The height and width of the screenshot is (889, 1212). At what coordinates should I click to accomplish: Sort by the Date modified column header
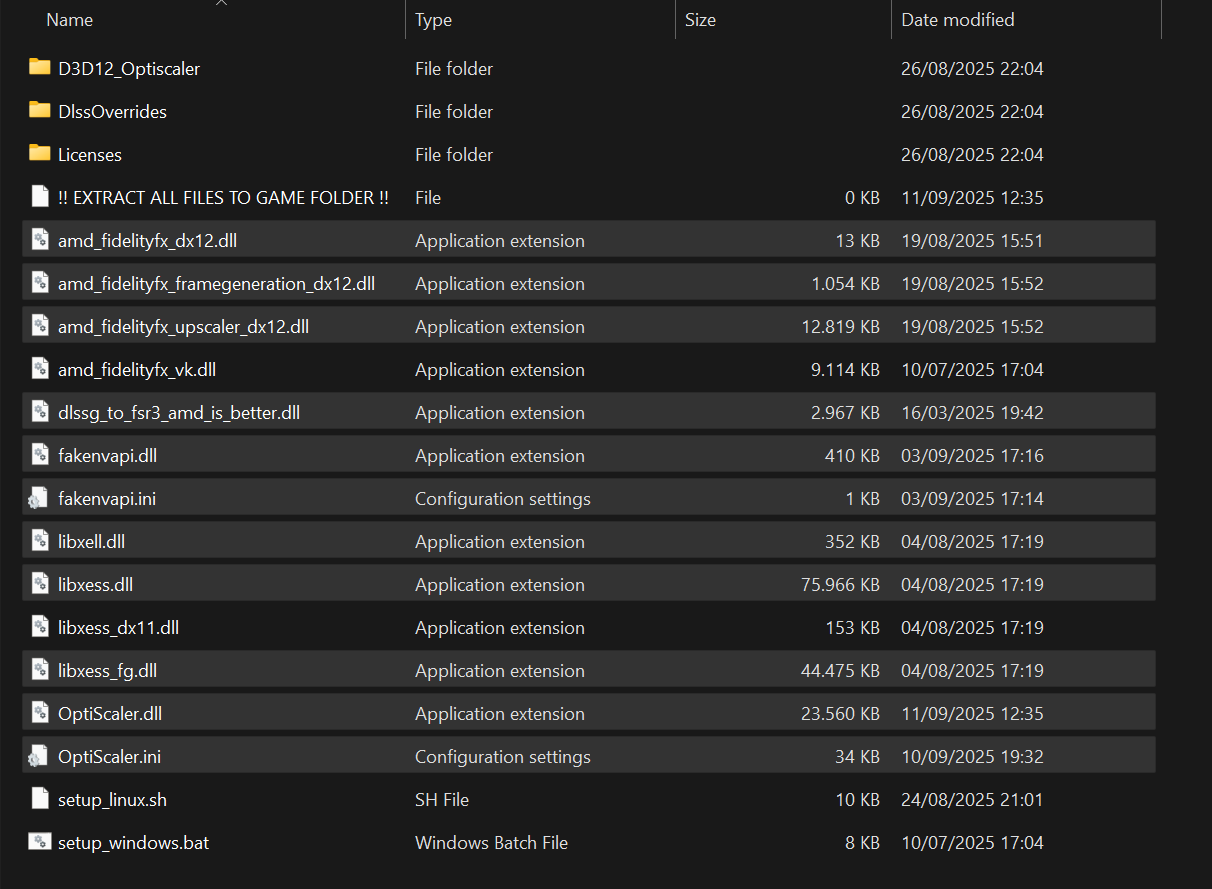(957, 20)
